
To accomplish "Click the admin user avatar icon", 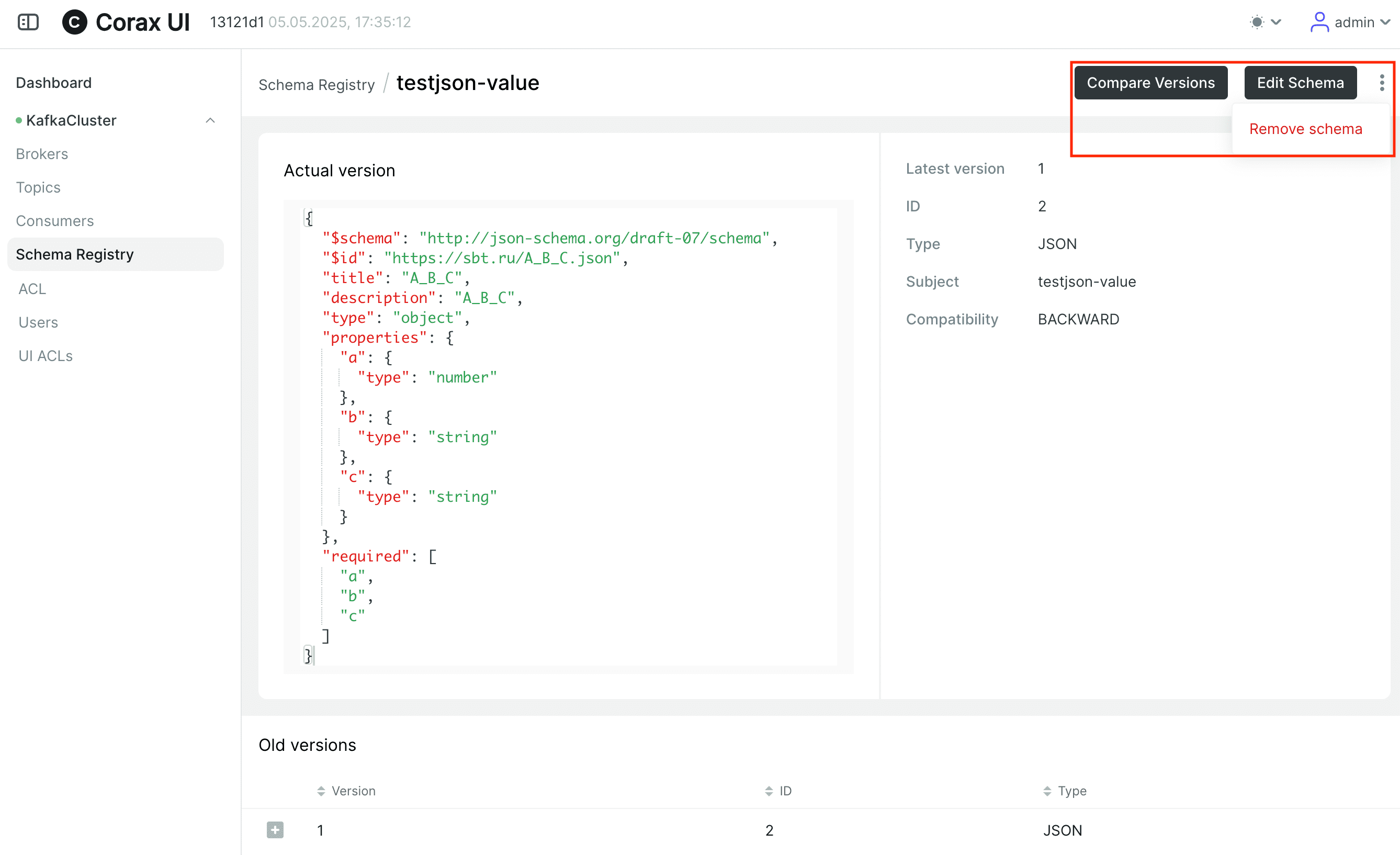I will tap(1319, 22).
